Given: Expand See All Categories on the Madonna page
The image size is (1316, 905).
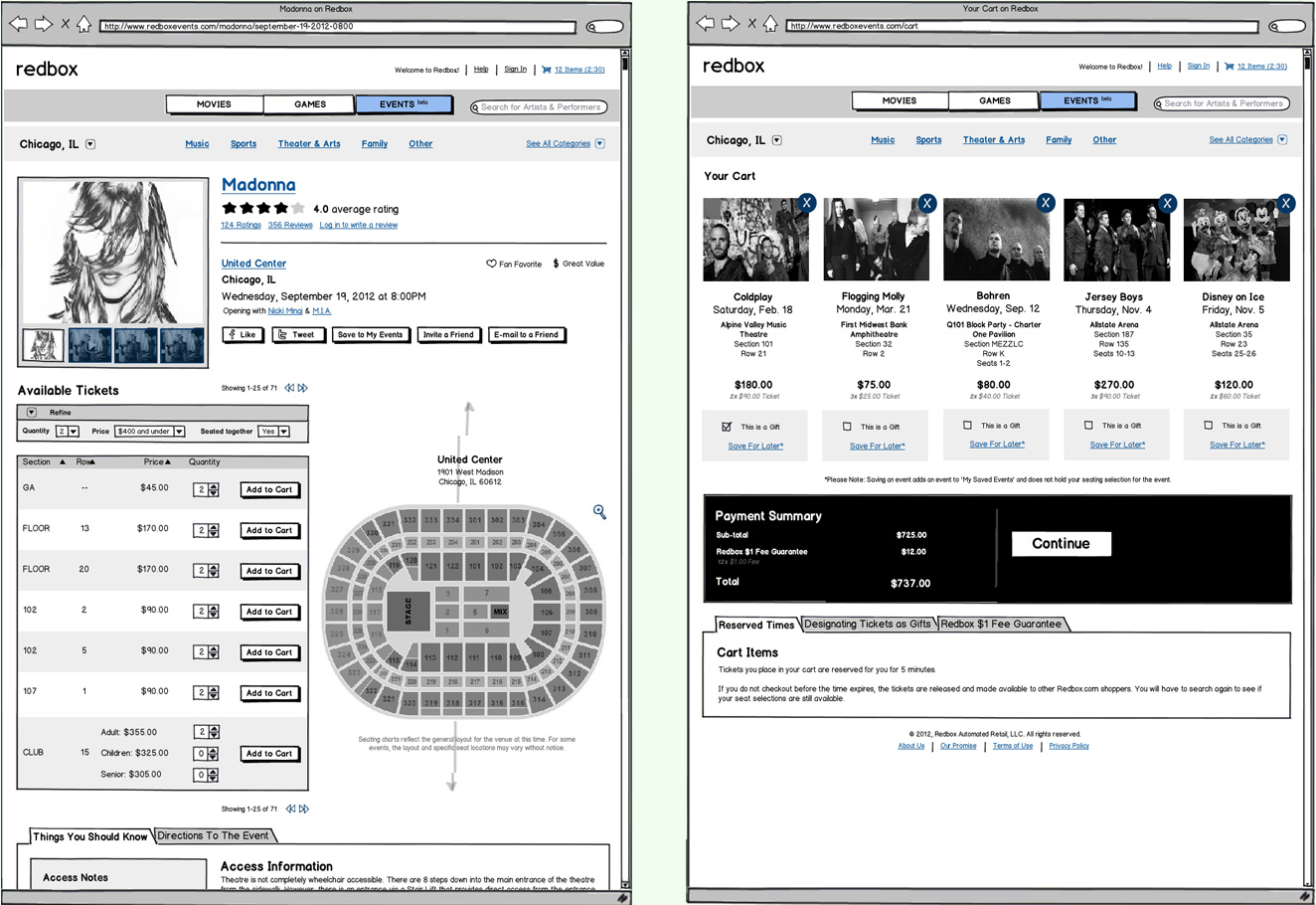Looking at the screenshot, I should 599,143.
